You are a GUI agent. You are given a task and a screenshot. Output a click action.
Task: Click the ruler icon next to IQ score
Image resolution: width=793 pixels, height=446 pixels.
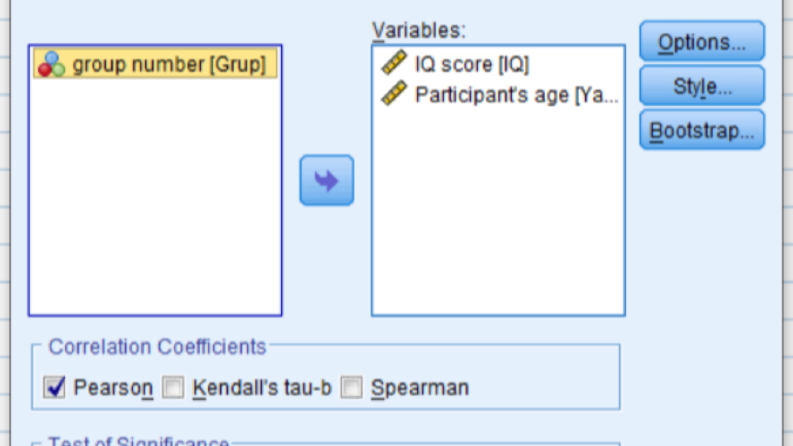coord(394,63)
